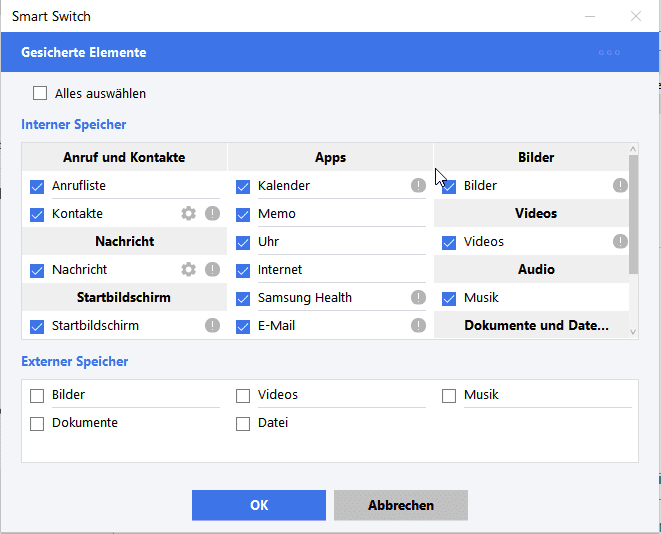
Task: Uncheck Kalender checkbox
Action: point(243,186)
